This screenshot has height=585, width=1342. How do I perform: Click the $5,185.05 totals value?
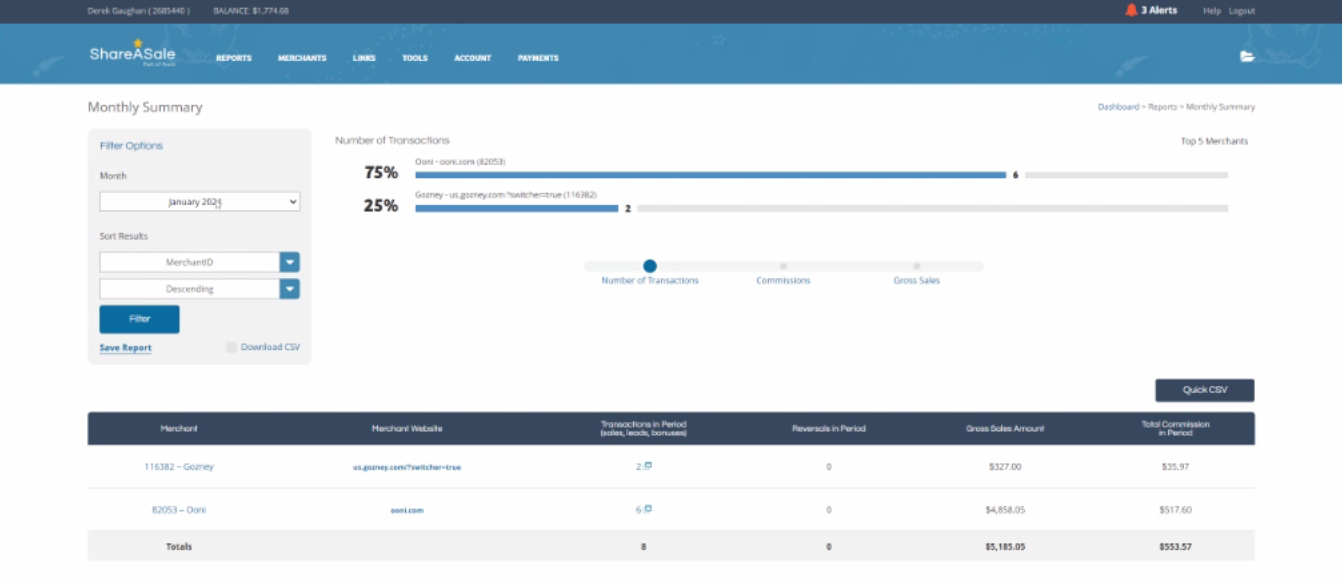pos(1003,547)
